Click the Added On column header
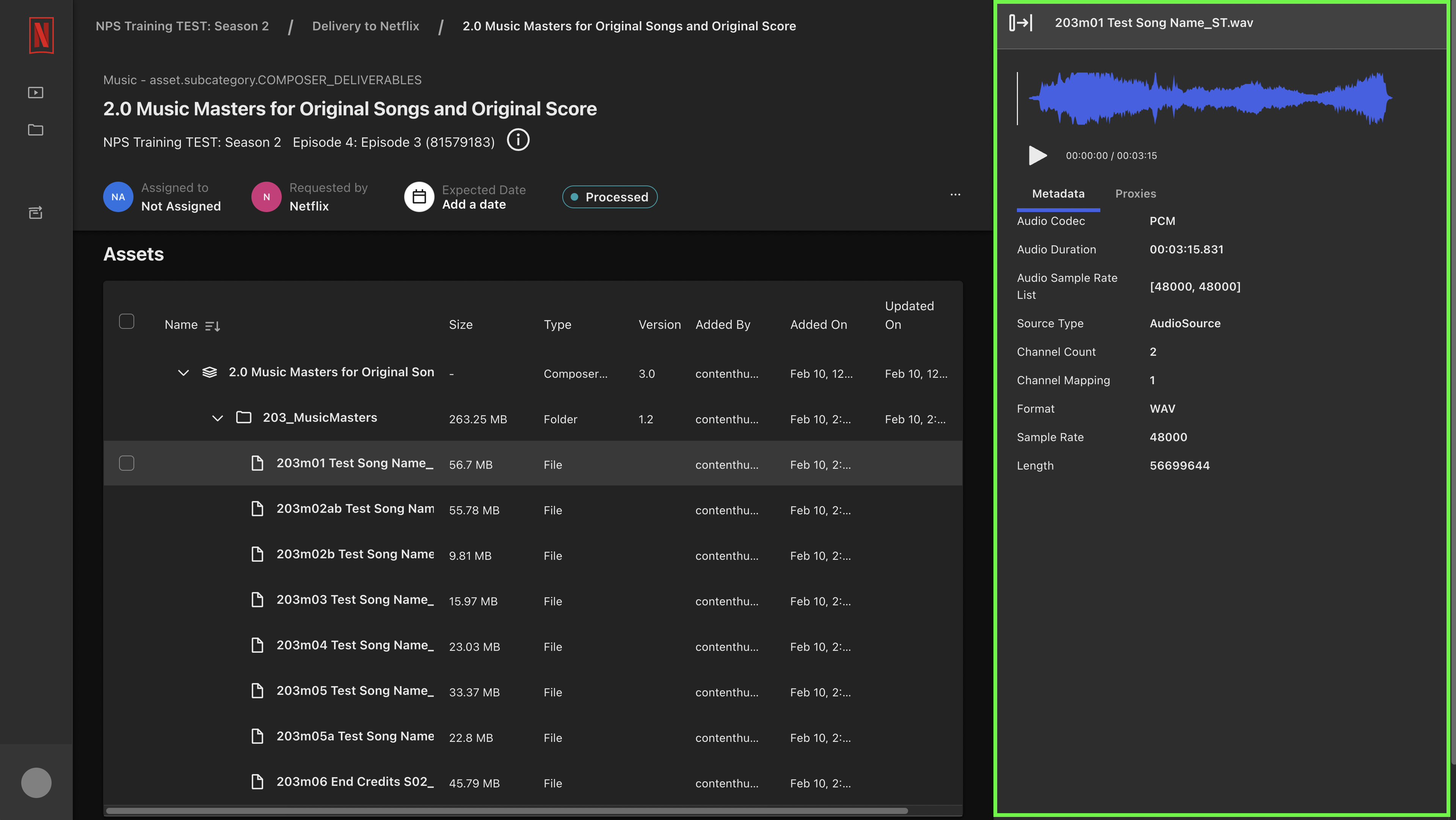Screen dimensions: 1456x820 point(819,325)
